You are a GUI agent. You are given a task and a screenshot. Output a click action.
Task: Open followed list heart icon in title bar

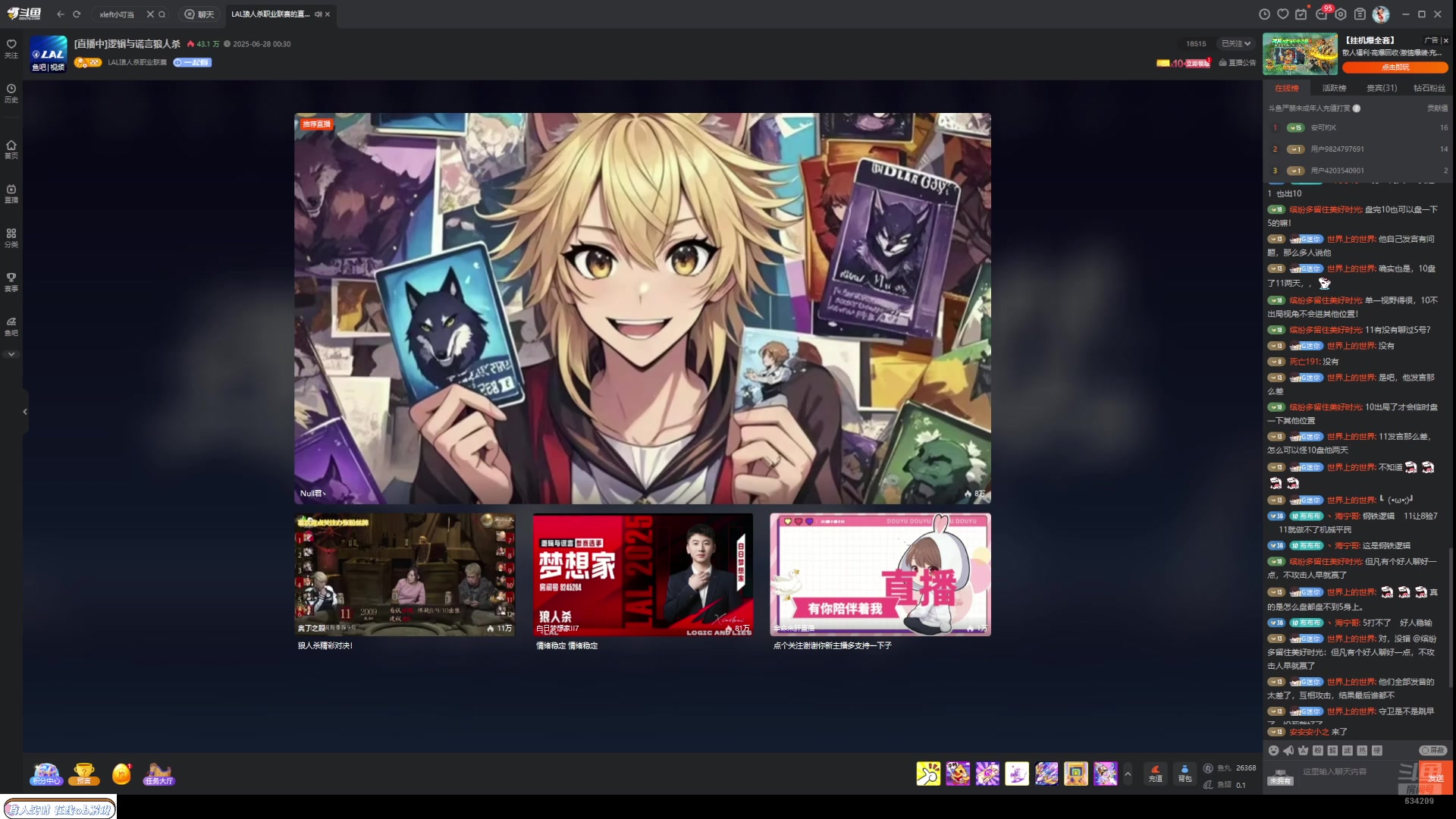click(x=1283, y=14)
